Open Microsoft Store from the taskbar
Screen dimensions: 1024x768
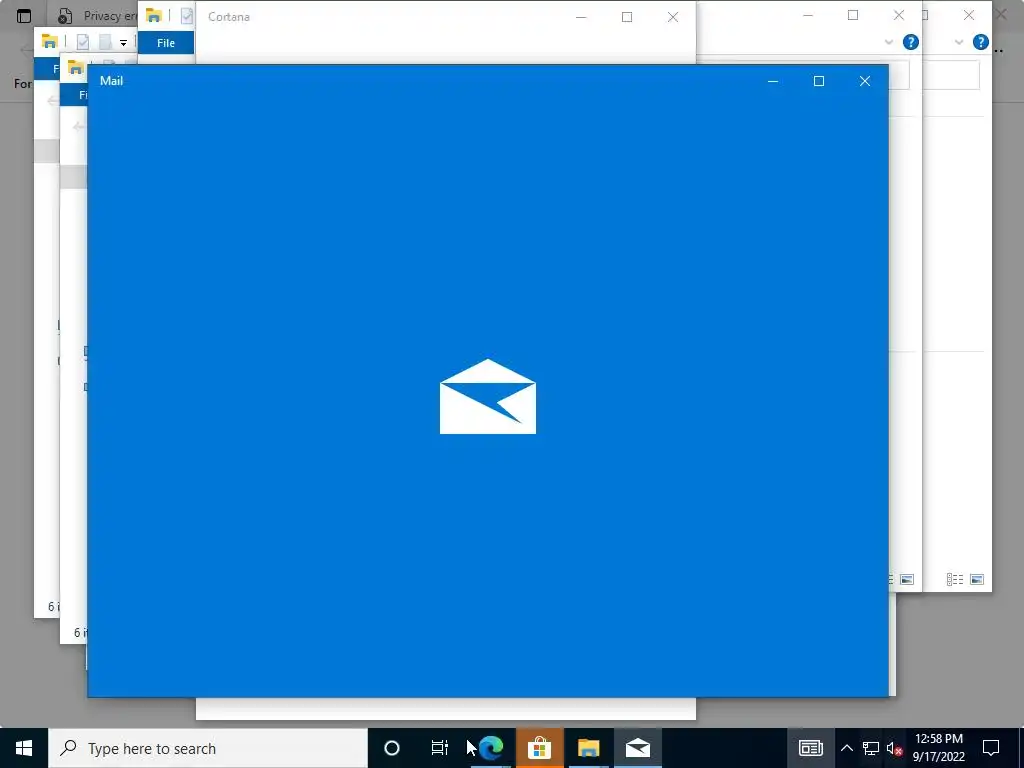[539, 748]
